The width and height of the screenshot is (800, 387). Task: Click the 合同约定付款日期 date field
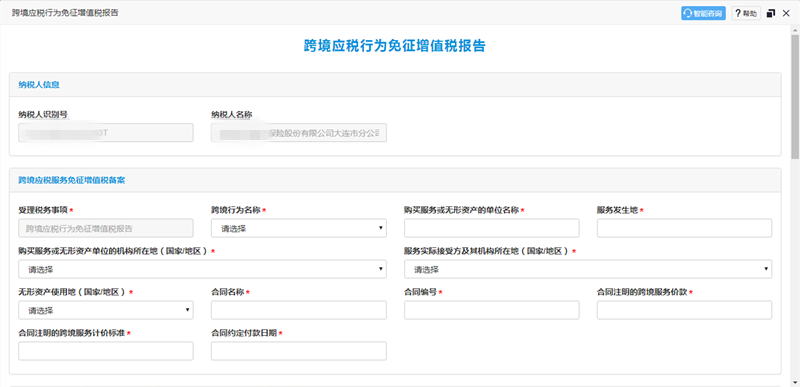(299, 351)
